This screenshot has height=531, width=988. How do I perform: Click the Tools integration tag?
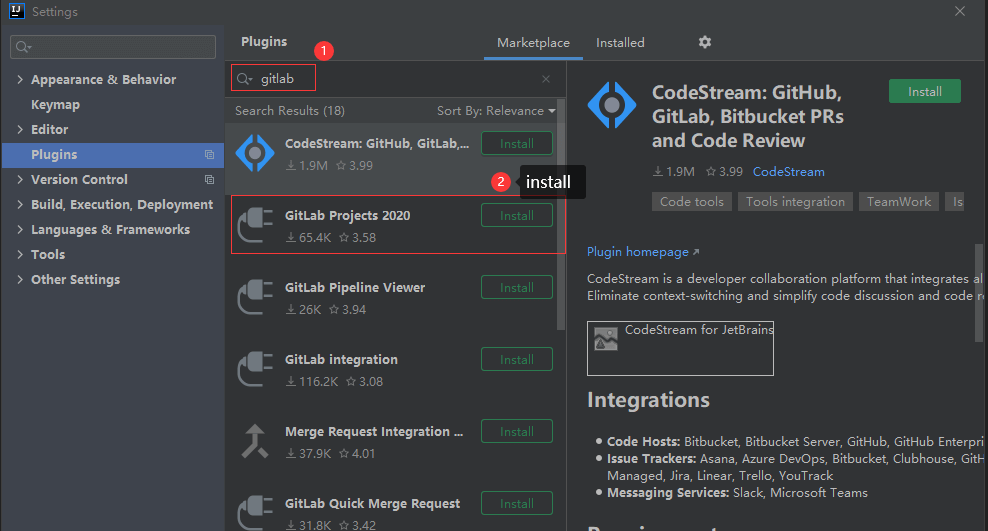(x=795, y=202)
